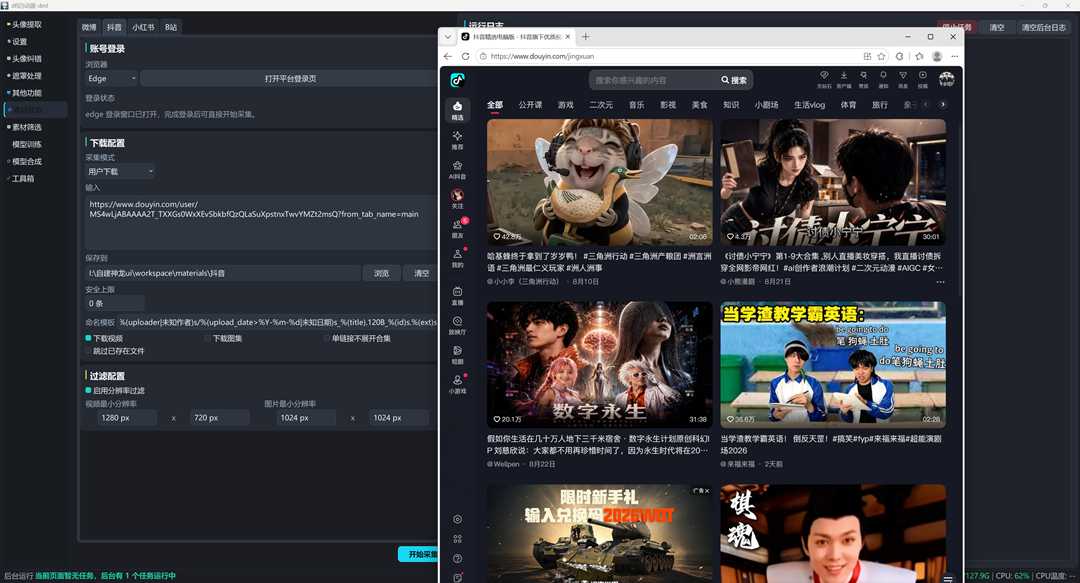Open the 推荐 feed in the Douyin sidebar

pyautogui.click(x=457, y=140)
